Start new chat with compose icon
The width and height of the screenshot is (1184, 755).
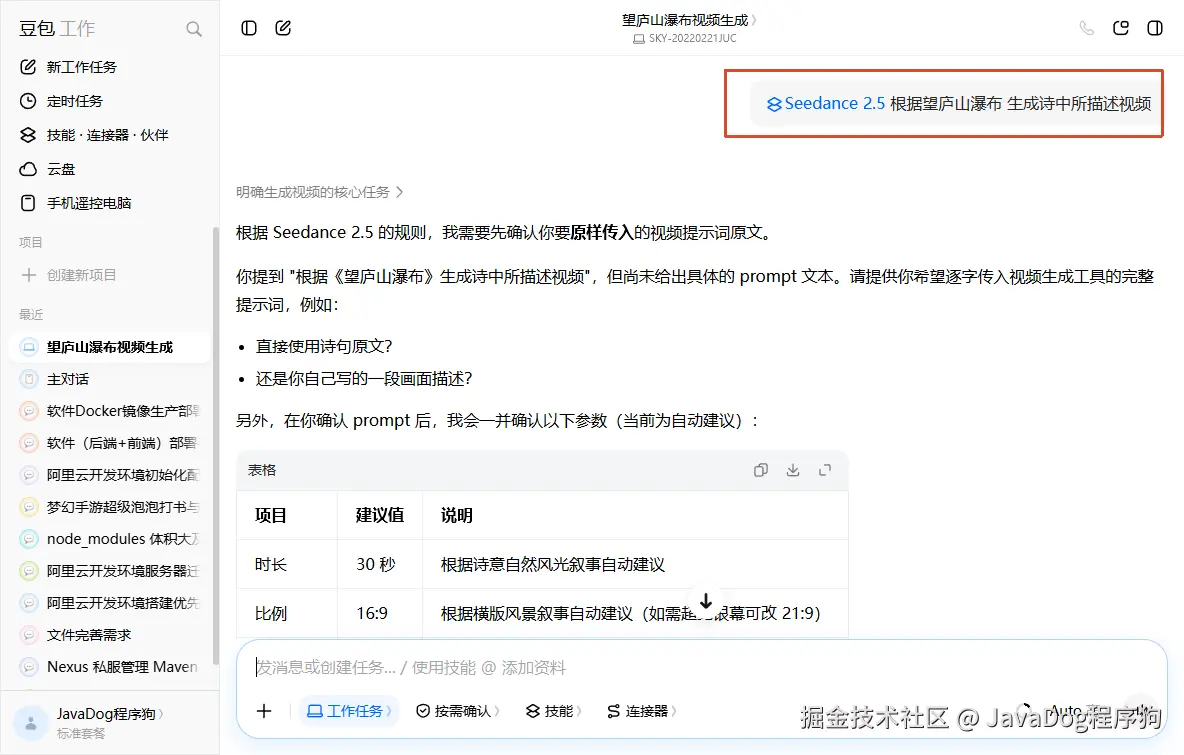(x=283, y=28)
